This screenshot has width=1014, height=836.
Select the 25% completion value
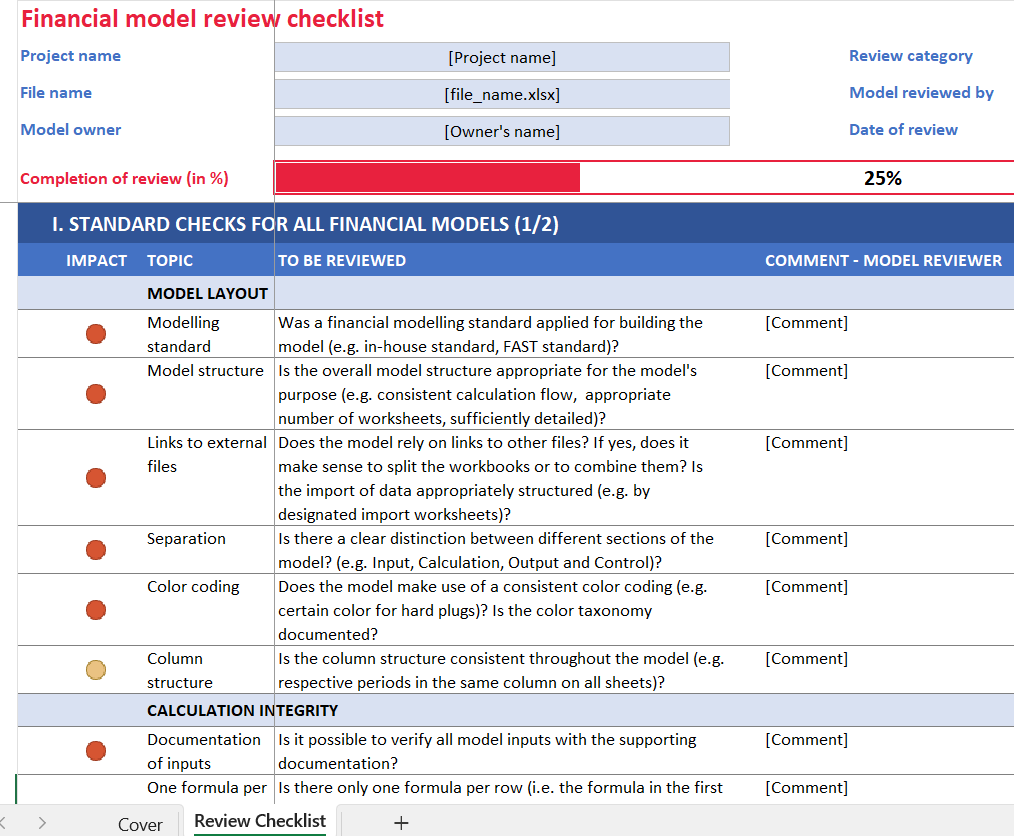tap(883, 178)
